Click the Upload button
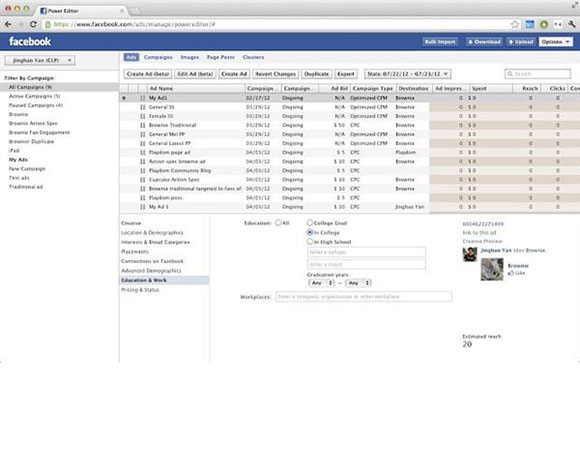Image resolution: width=580 pixels, height=470 pixels. click(521, 42)
